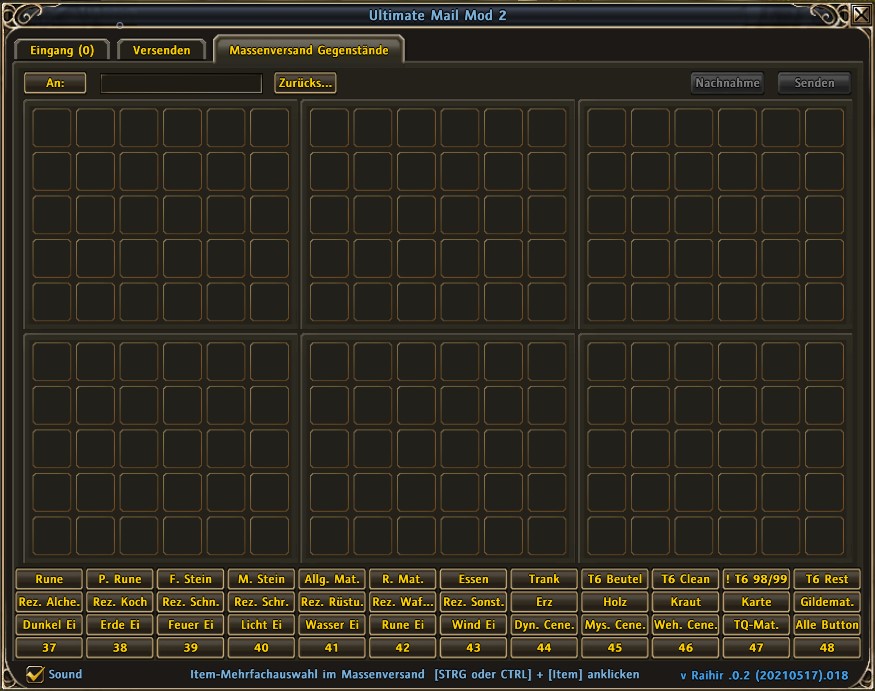Switch to the Eingang (0) tab
Image resolution: width=875 pixels, height=691 pixels.
(62, 50)
